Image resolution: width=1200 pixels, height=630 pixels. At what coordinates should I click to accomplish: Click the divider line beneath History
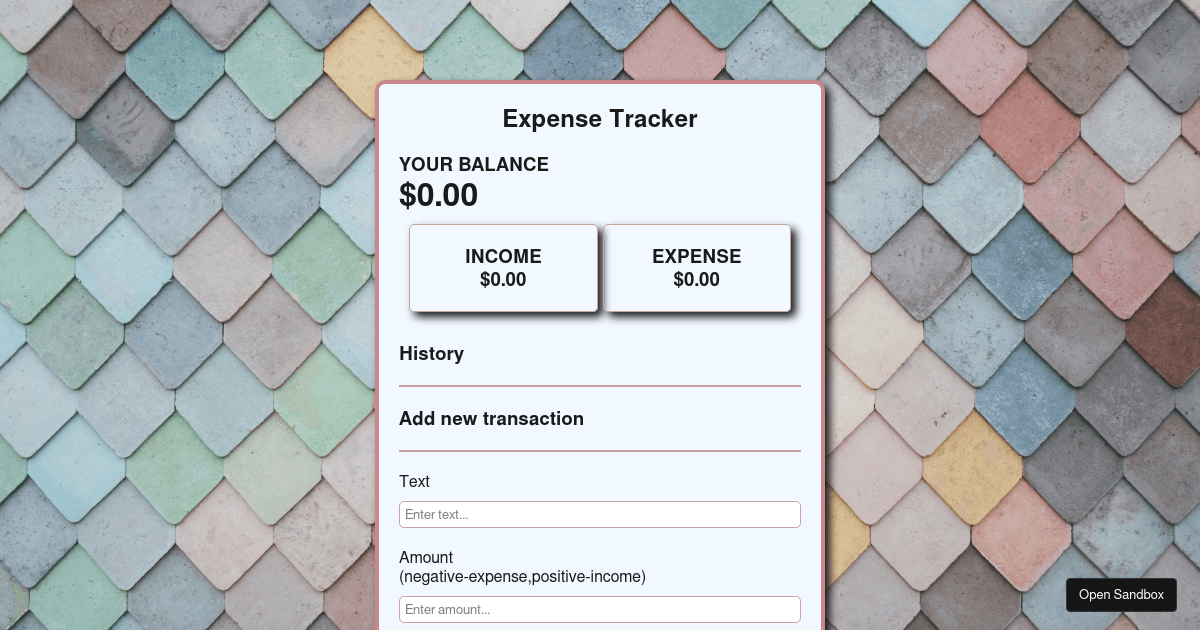600,385
